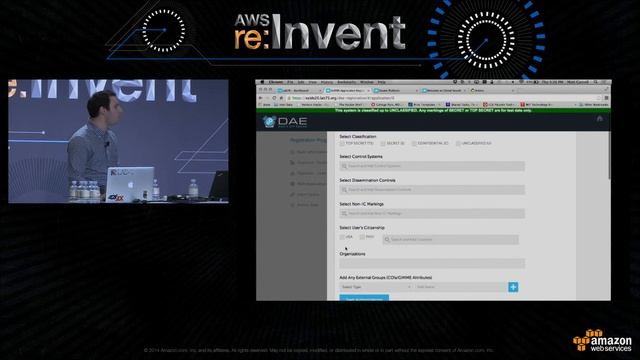Open the Apple menu

tap(262, 82)
